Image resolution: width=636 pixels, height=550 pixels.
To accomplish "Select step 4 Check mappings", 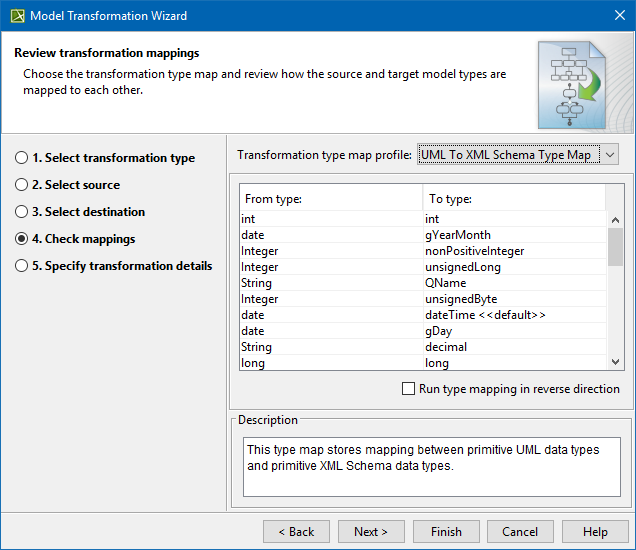I will [x=75, y=239].
